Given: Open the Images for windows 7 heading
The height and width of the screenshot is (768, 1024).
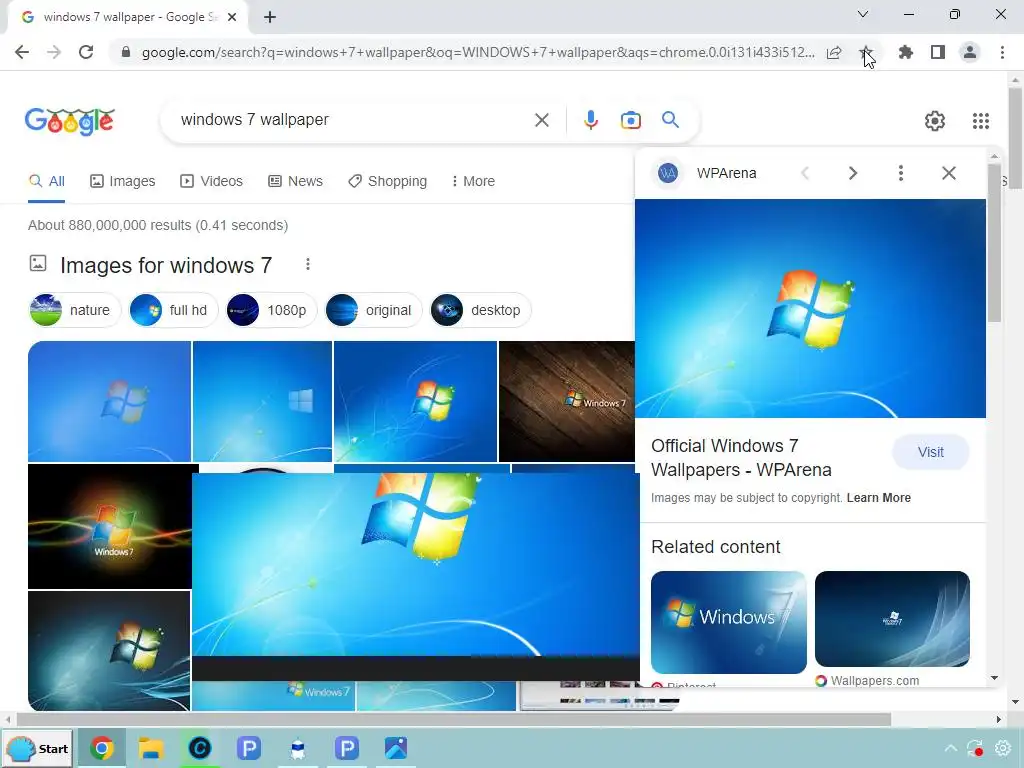Looking at the screenshot, I should [x=166, y=265].
